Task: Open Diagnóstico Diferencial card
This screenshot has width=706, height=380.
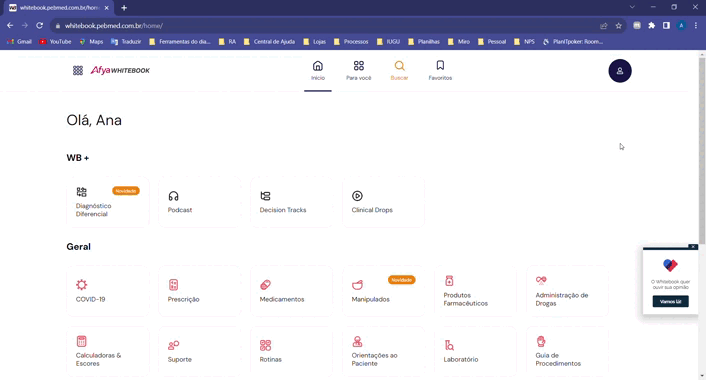Action: [x=108, y=202]
